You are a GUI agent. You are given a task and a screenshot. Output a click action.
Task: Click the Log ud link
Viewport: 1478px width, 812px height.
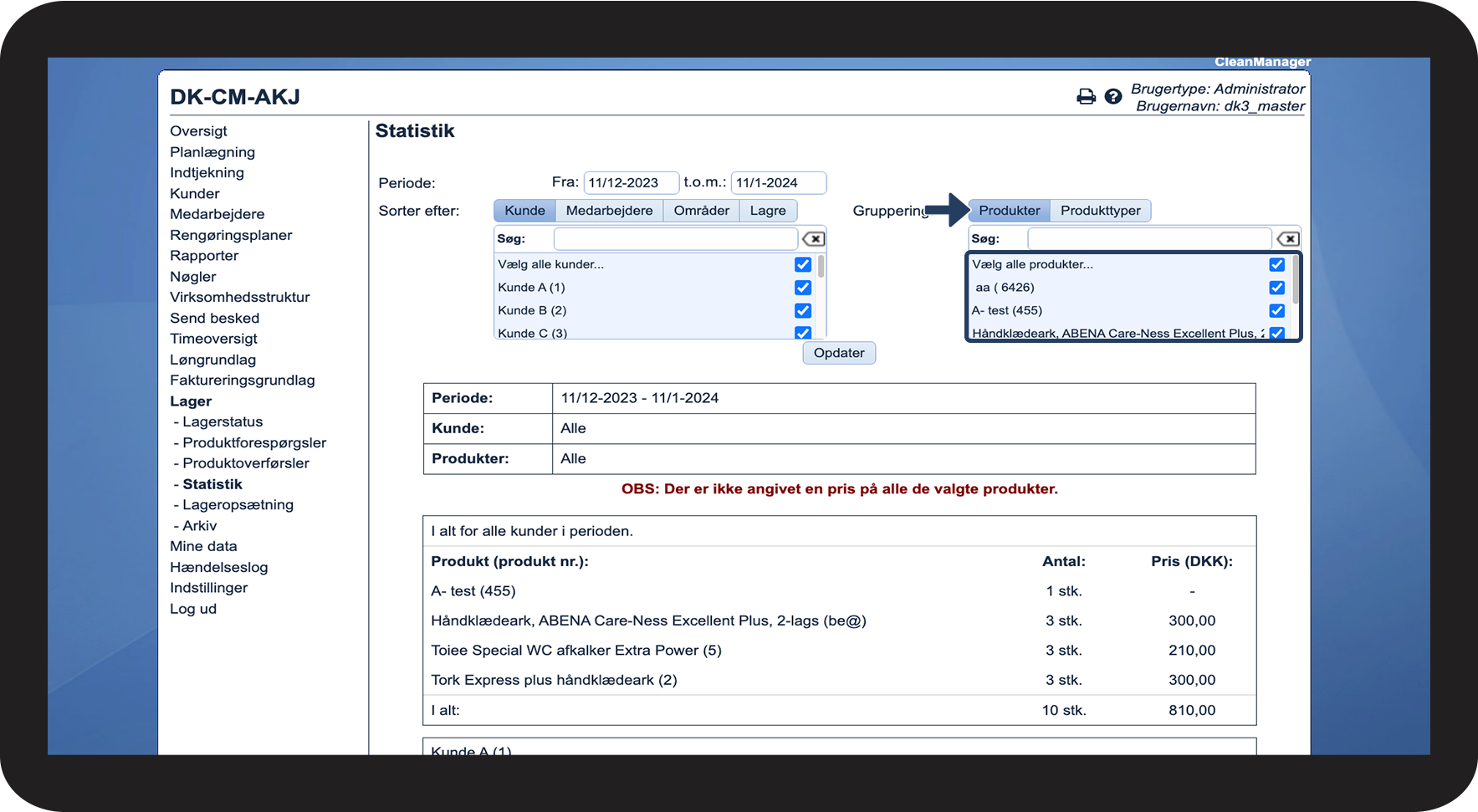[193, 609]
